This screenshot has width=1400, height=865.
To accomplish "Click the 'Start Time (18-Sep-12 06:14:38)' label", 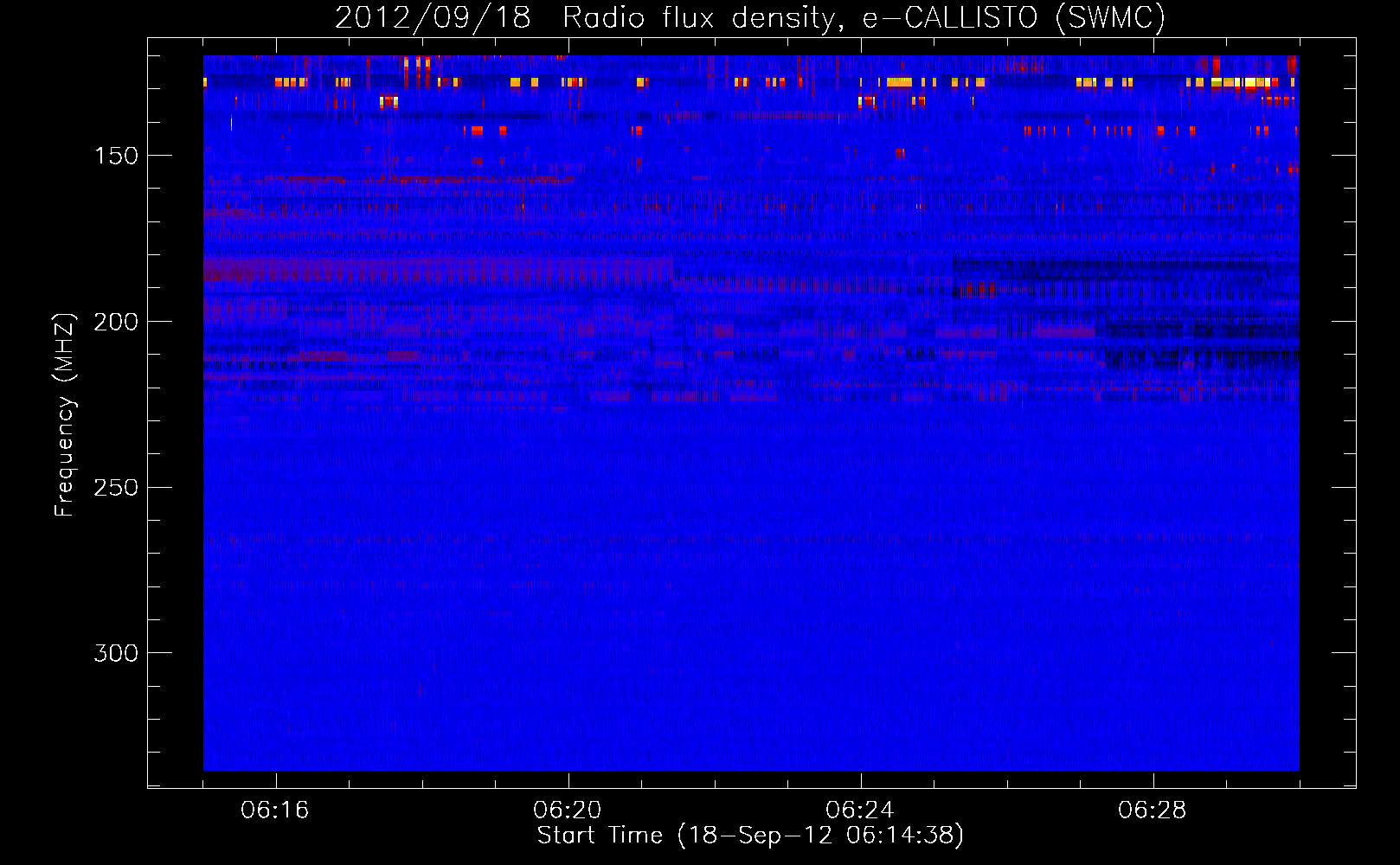I will (750, 836).
